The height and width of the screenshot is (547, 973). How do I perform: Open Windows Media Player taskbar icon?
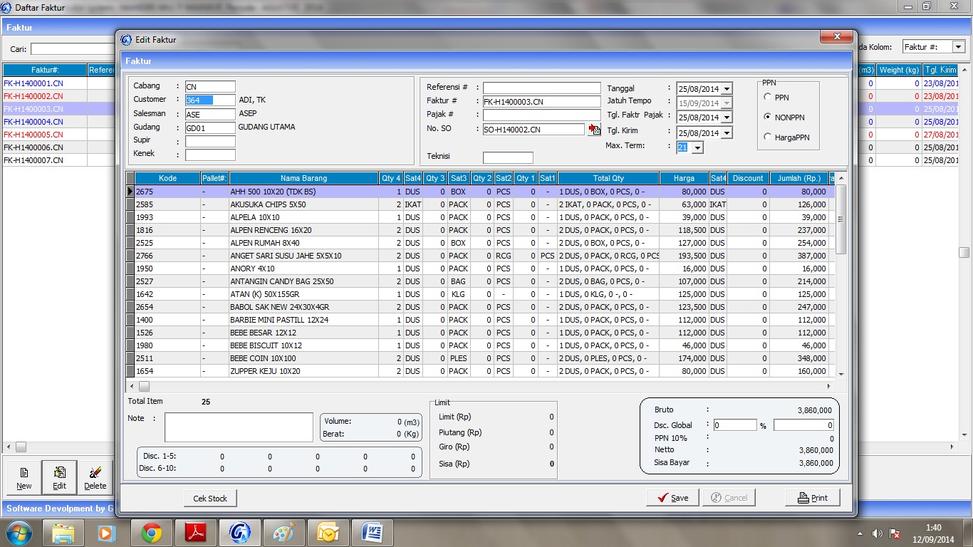point(105,533)
